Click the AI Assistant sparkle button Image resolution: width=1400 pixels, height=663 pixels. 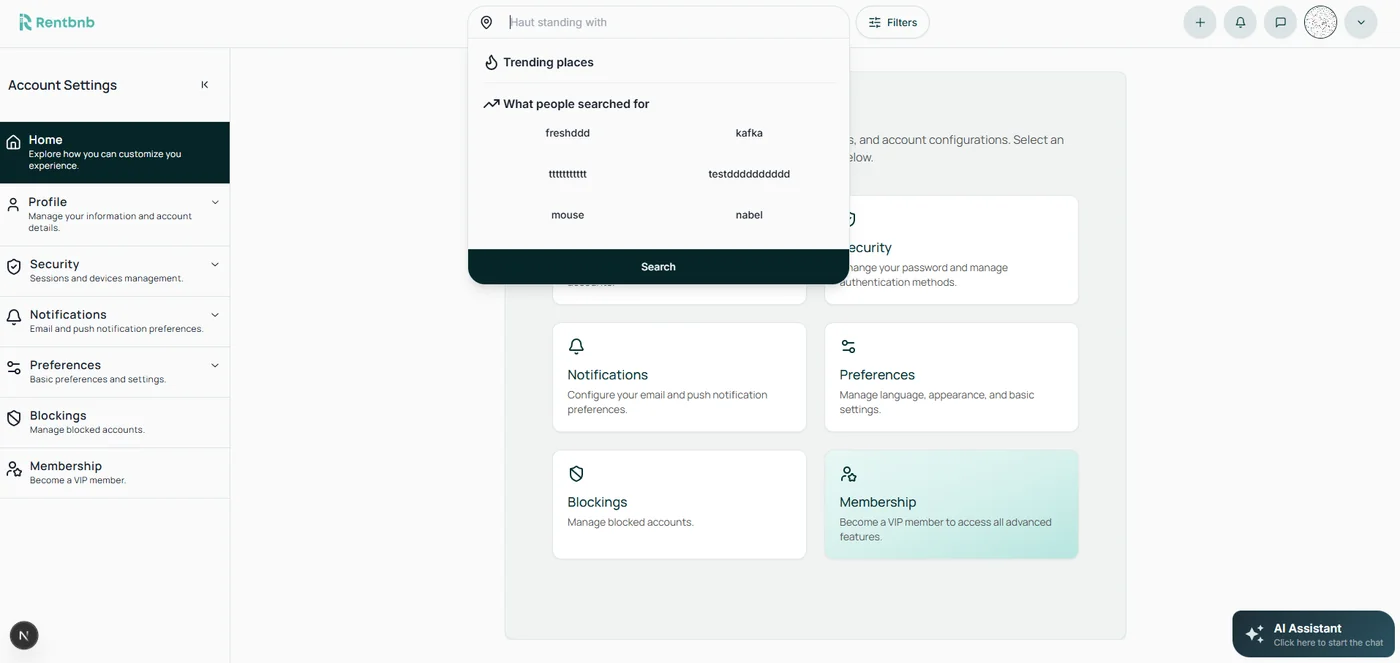[1313, 634]
